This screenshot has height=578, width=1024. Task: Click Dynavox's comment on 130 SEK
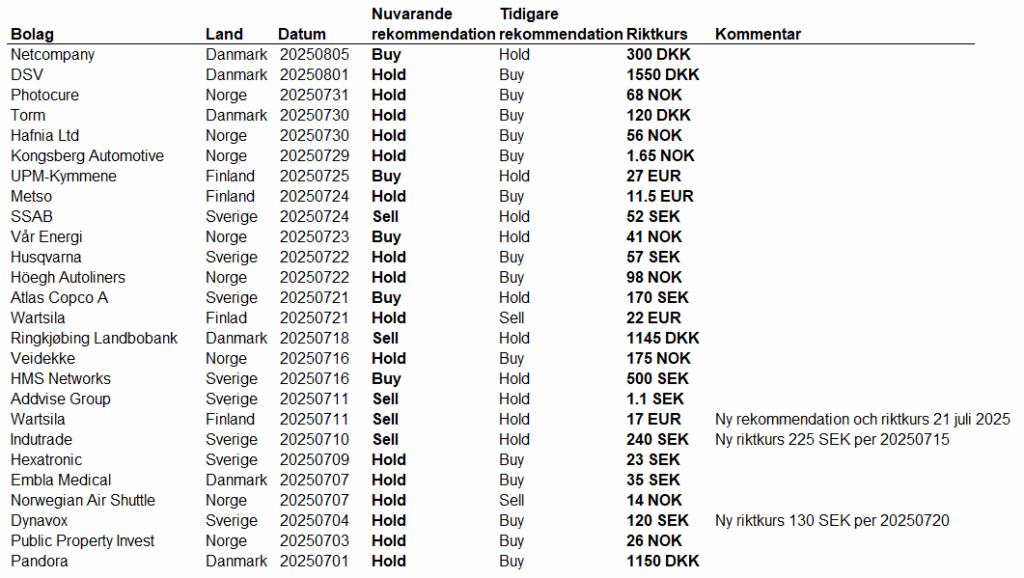coord(832,520)
